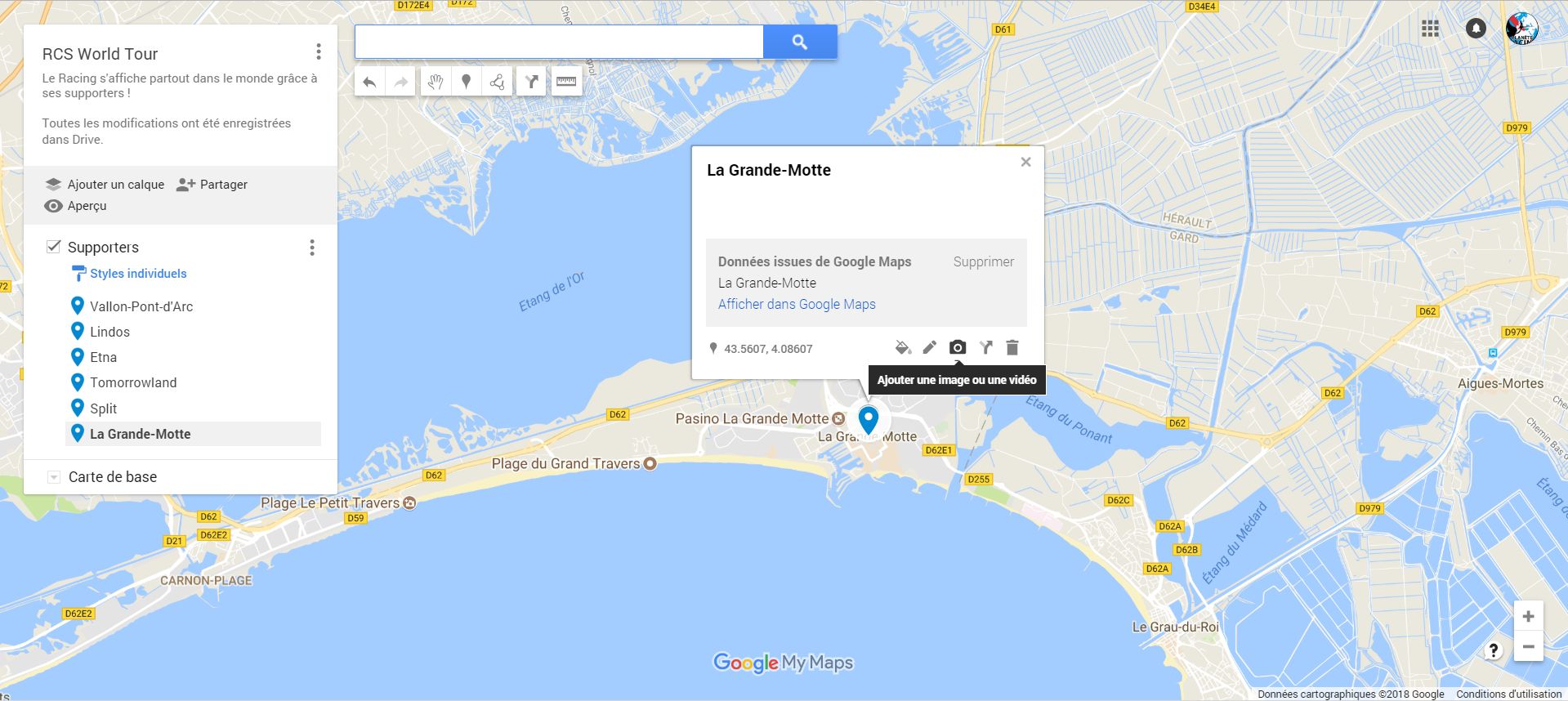Screen dimensions: 1568x701
Task: Open the paint bucket style icon in popup
Action: click(x=903, y=348)
